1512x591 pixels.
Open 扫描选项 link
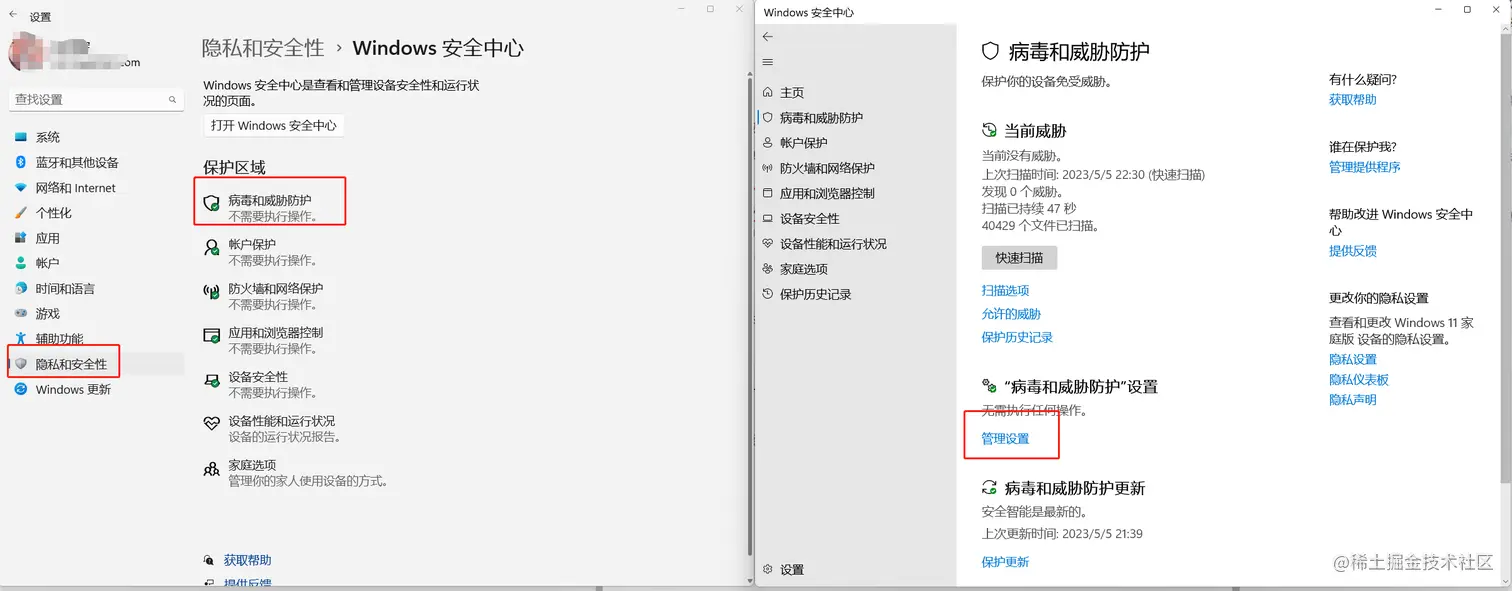click(1005, 290)
